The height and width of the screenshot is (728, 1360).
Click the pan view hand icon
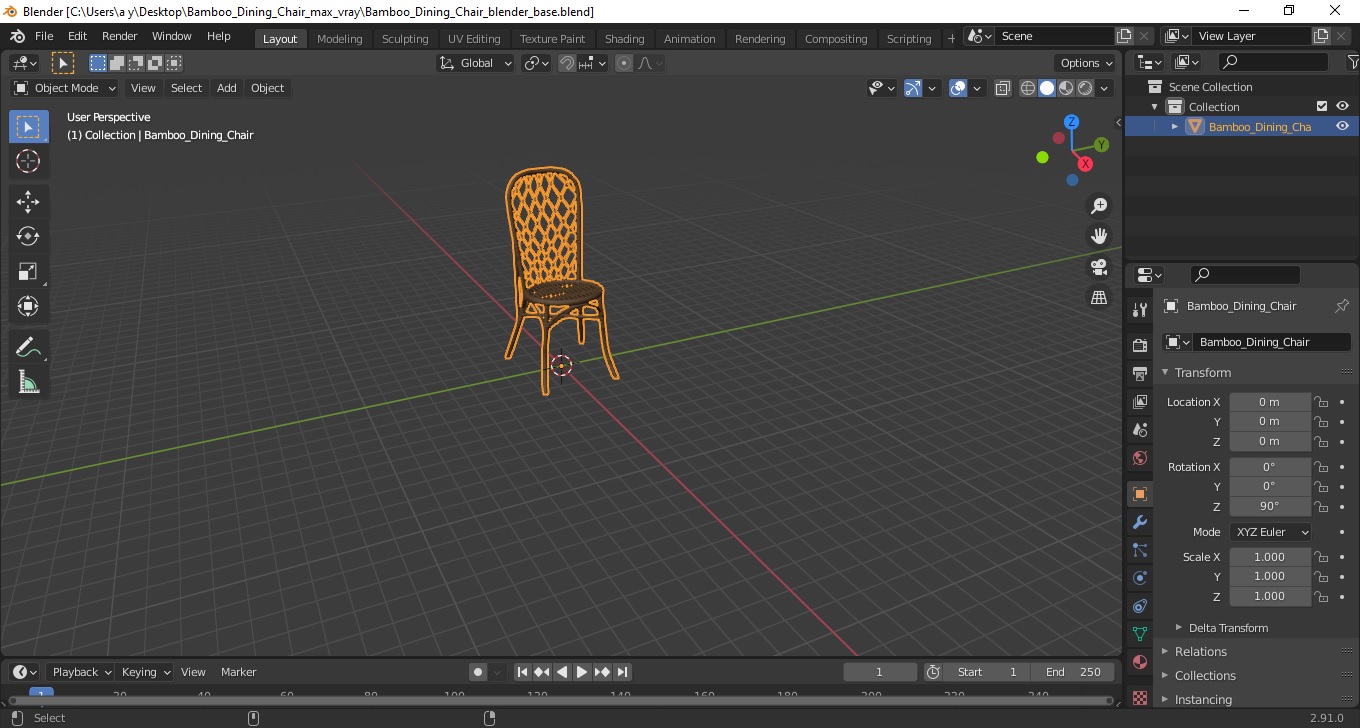pyautogui.click(x=1099, y=236)
